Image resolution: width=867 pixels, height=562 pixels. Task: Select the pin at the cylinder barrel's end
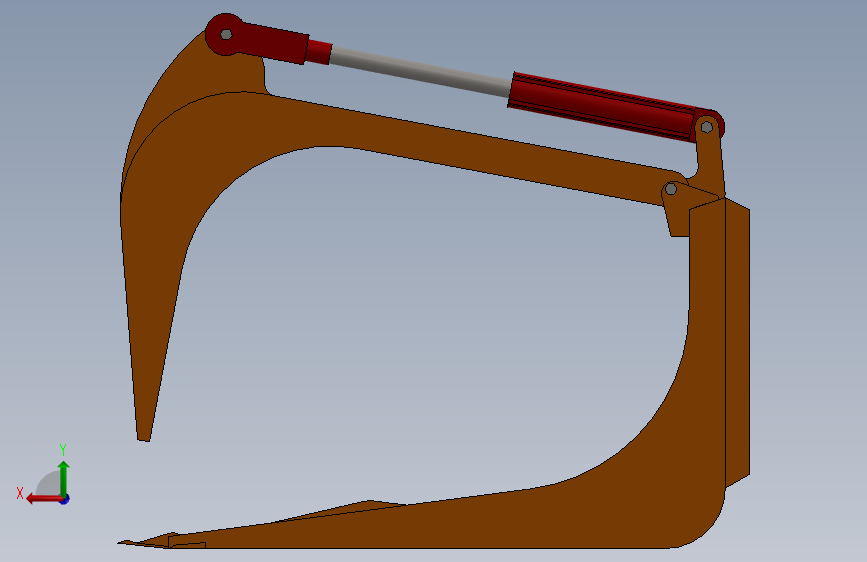tap(707, 127)
